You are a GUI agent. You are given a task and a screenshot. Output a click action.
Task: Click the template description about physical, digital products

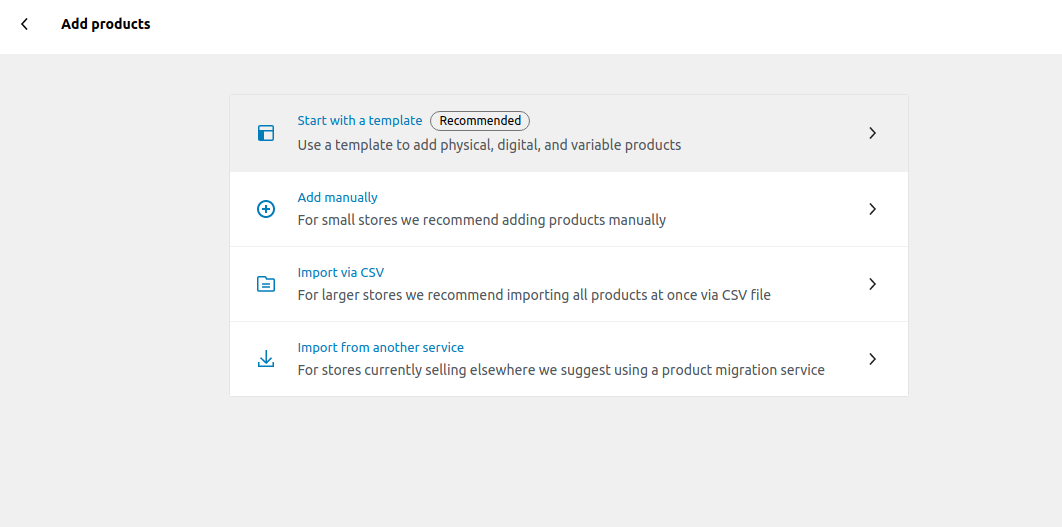[489, 145]
